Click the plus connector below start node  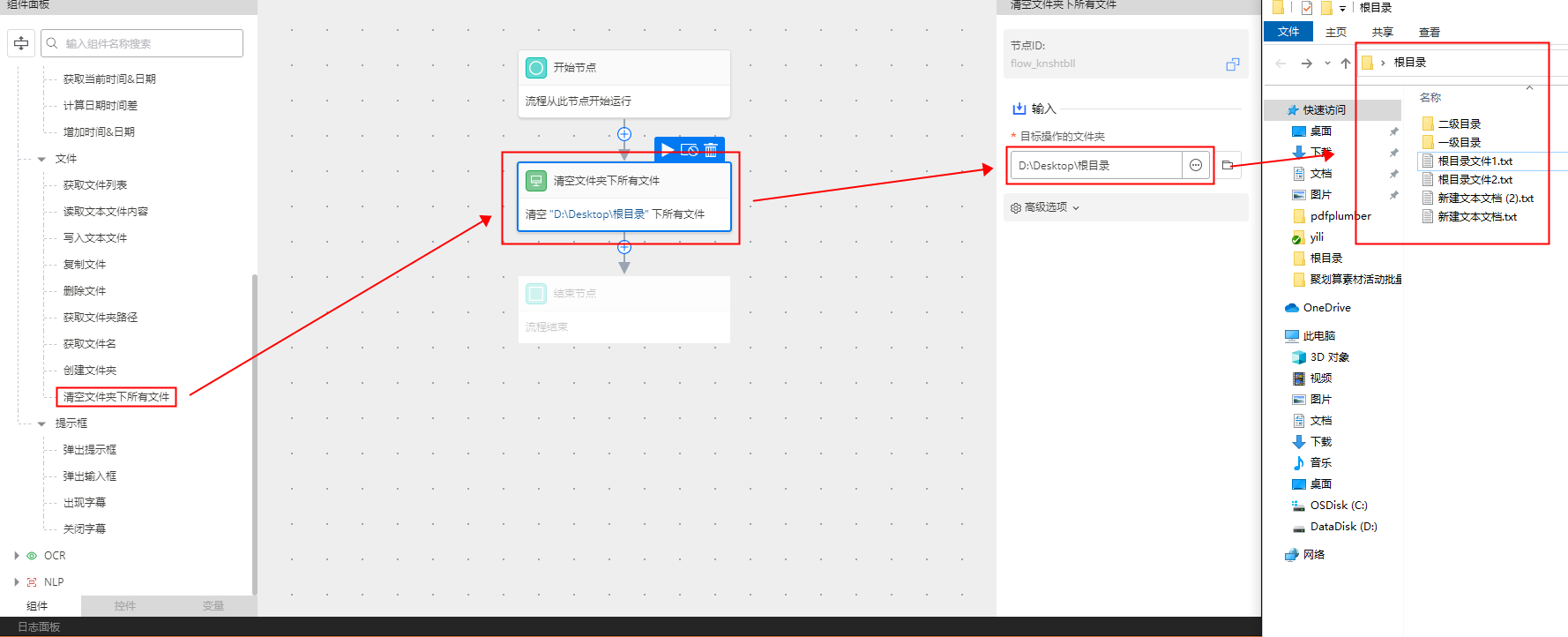point(624,134)
